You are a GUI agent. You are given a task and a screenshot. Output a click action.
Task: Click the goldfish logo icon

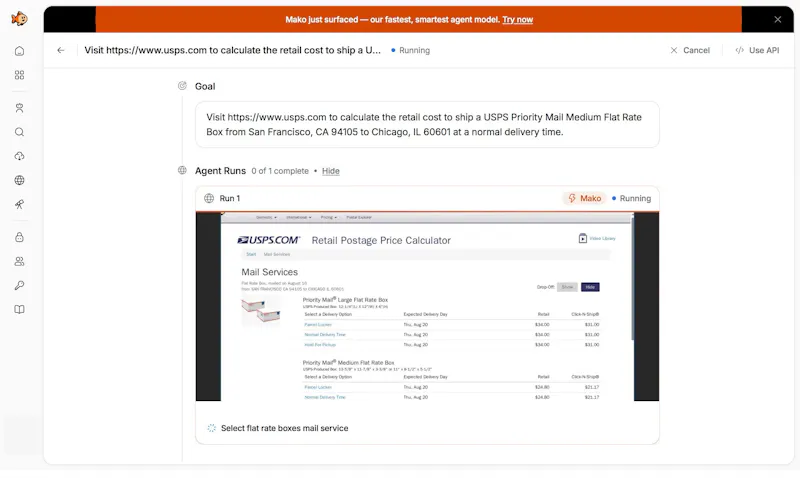[x=19, y=19]
